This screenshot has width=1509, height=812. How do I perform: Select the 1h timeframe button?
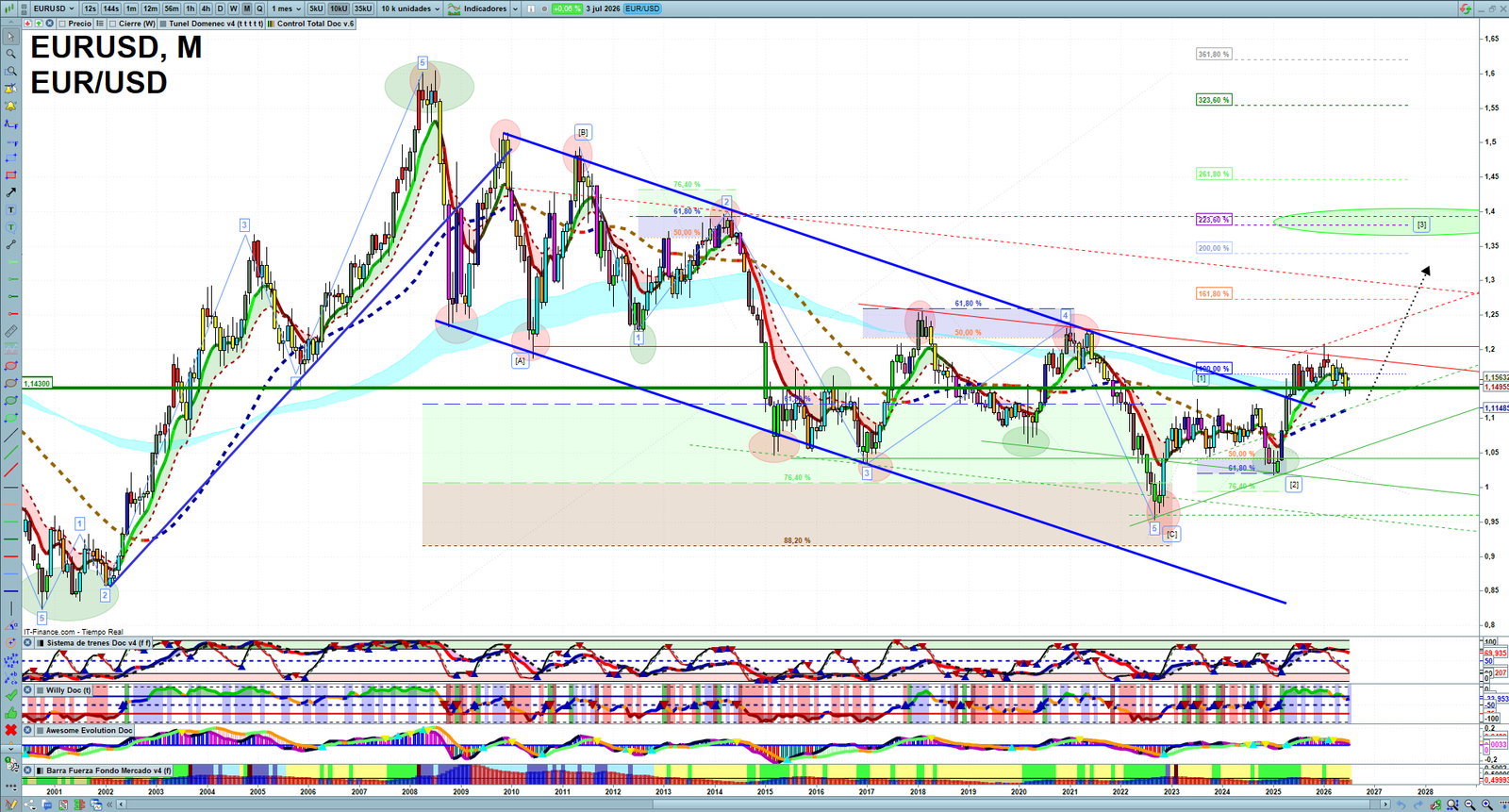tap(191, 8)
